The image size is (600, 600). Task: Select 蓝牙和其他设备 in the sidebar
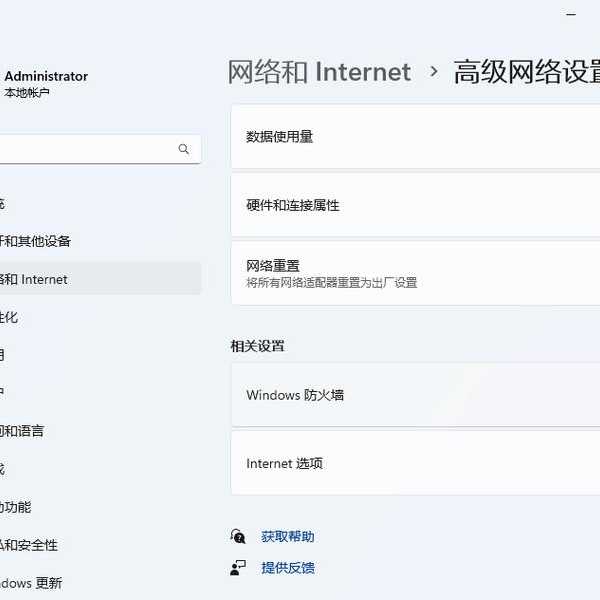[x=40, y=241]
